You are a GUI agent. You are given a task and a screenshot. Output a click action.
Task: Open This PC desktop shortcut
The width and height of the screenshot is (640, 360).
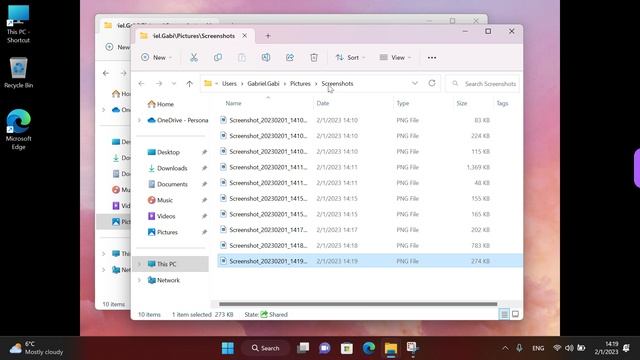(18, 24)
